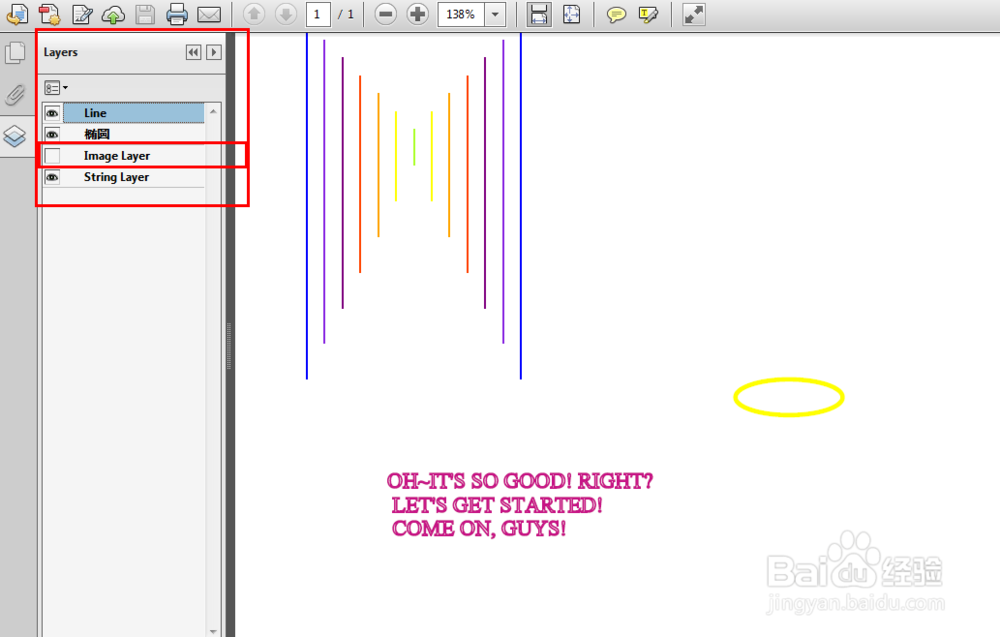The width and height of the screenshot is (1000, 637).
Task: Click the text LET'S GET STARTED!
Action: [x=497, y=505]
